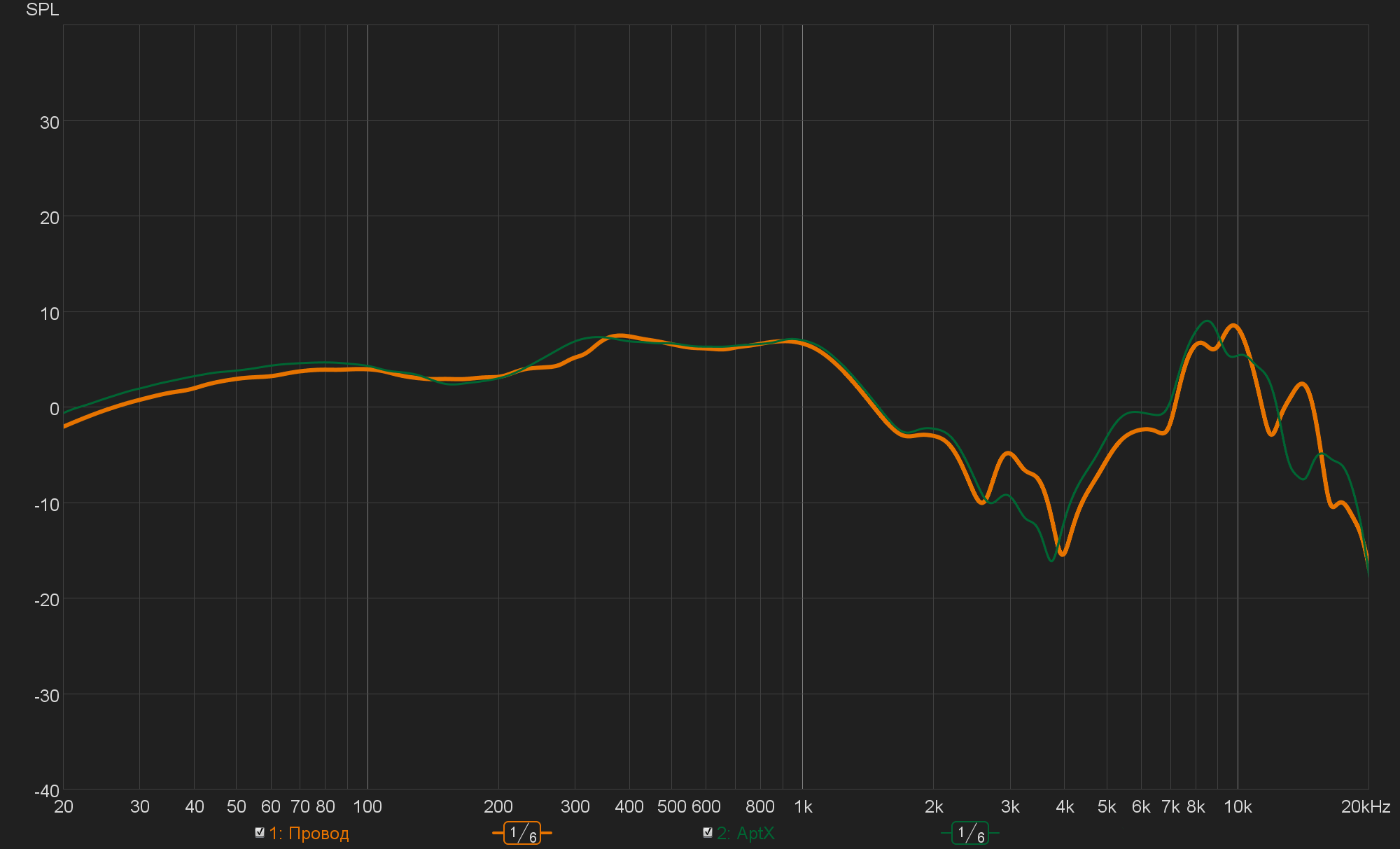
Task: Click the -40 dB label on SPL axis
Action: (47, 791)
